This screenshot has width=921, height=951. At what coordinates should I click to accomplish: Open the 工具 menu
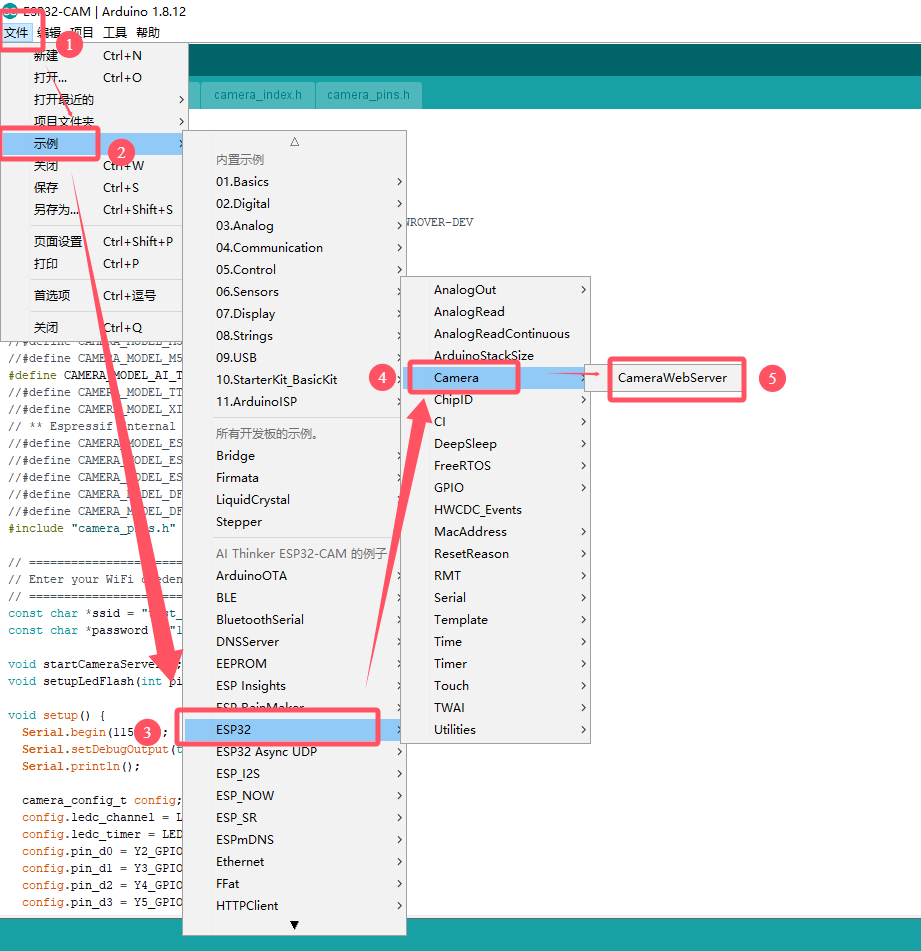pyautogui.click(x=115, y=33)
